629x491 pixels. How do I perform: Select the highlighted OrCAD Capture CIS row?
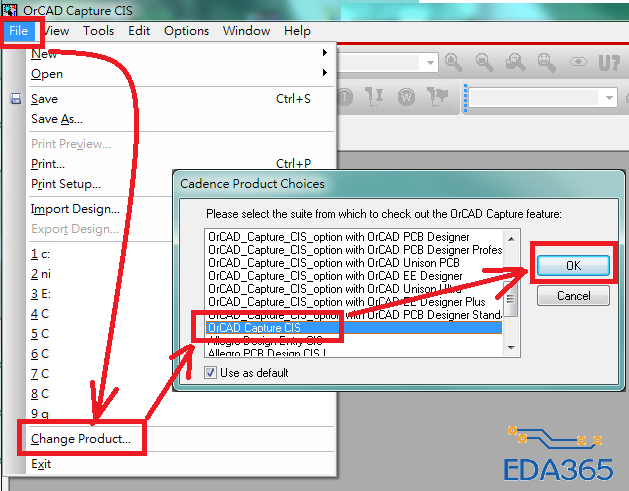pyautogui.click(x=354, y=328)
